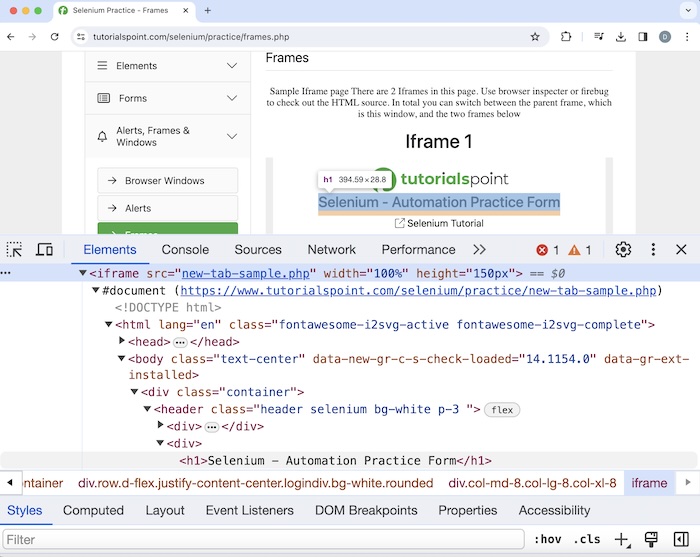Collapse the header selenium node

coord(147,408)
